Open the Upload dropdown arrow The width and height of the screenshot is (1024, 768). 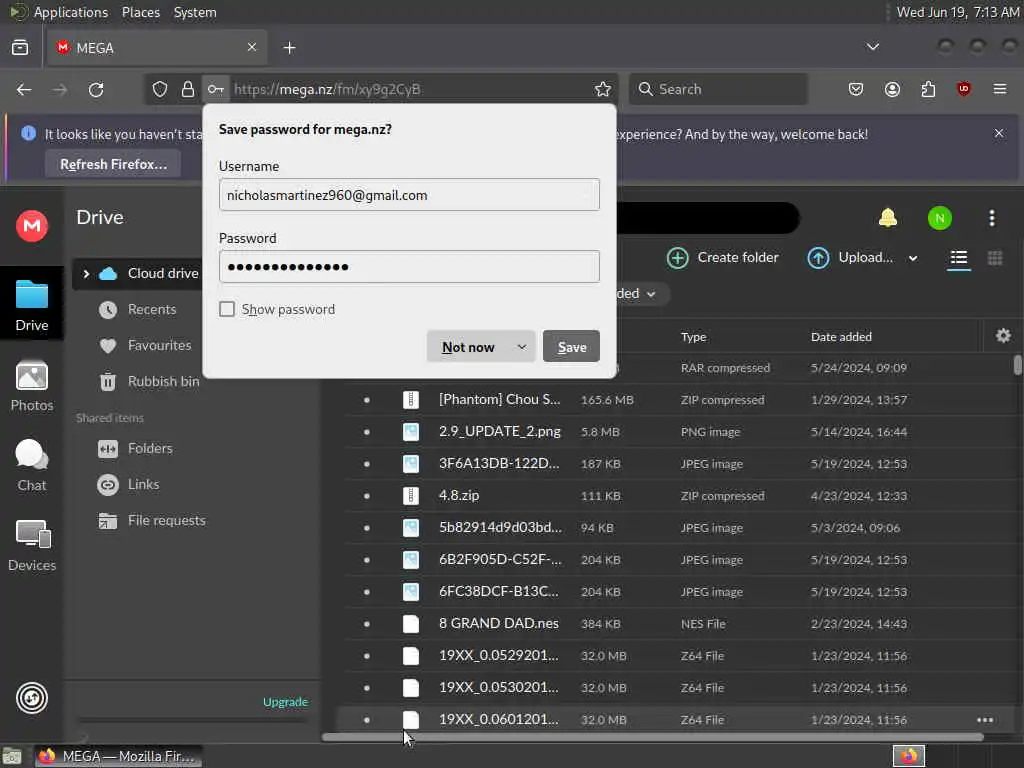[x=913, y=258]
